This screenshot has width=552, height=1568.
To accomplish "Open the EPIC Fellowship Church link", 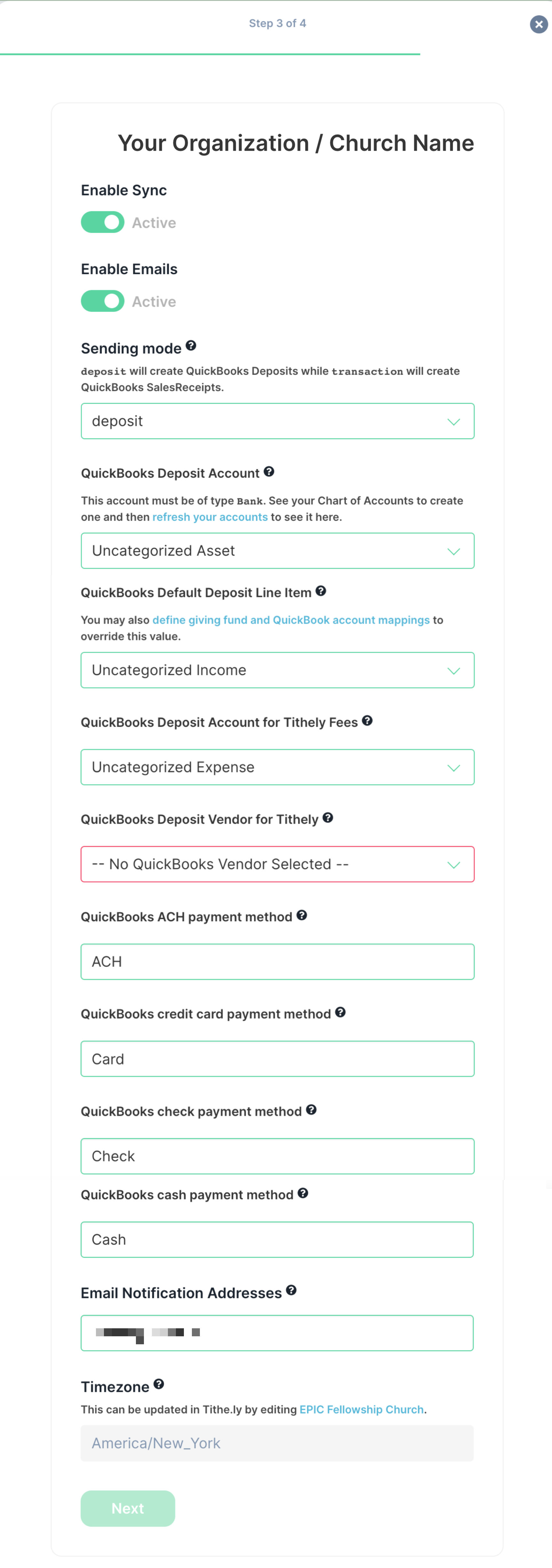I will point(361,1410).
